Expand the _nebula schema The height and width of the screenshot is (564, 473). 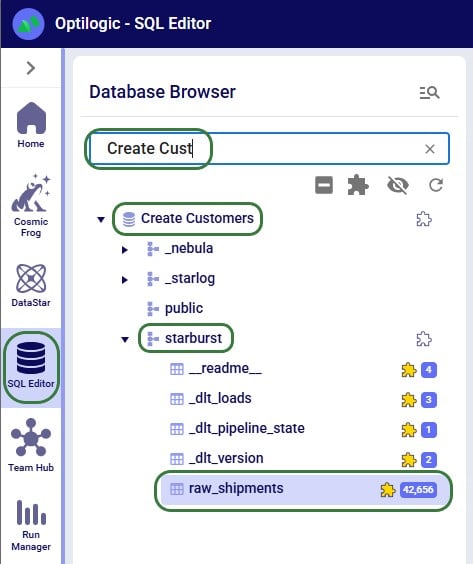pyautogui.click(x=125, y=249)
